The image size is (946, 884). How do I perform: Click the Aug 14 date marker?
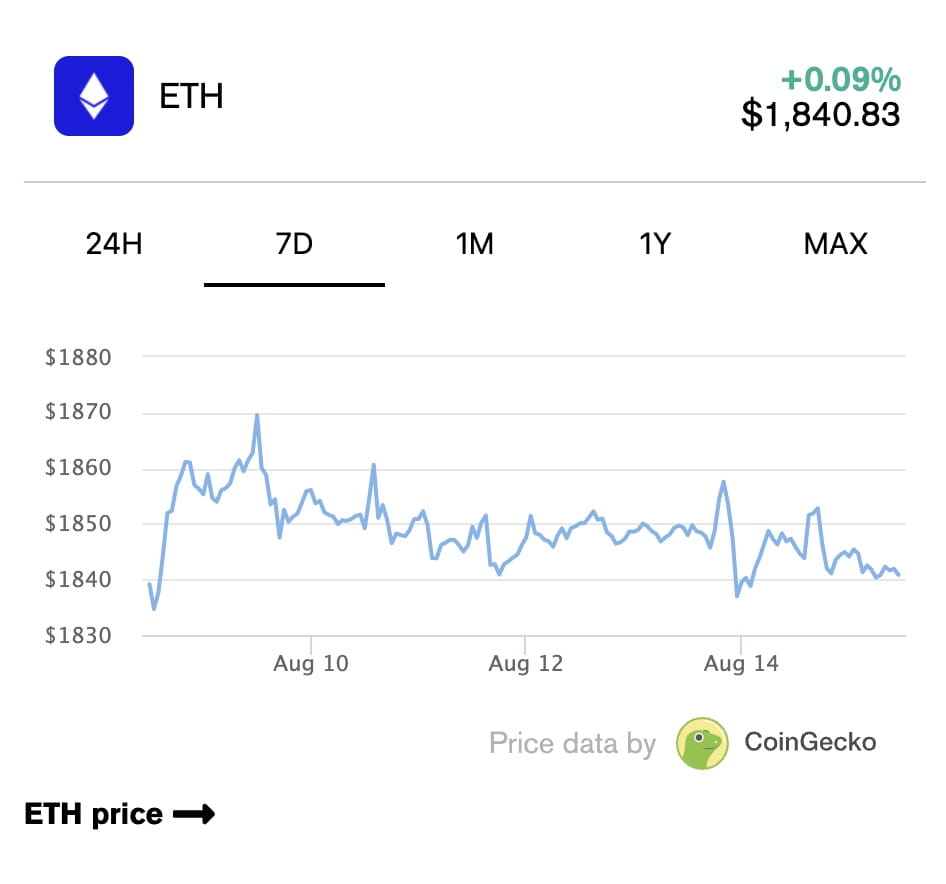click(x=740, y=662)
